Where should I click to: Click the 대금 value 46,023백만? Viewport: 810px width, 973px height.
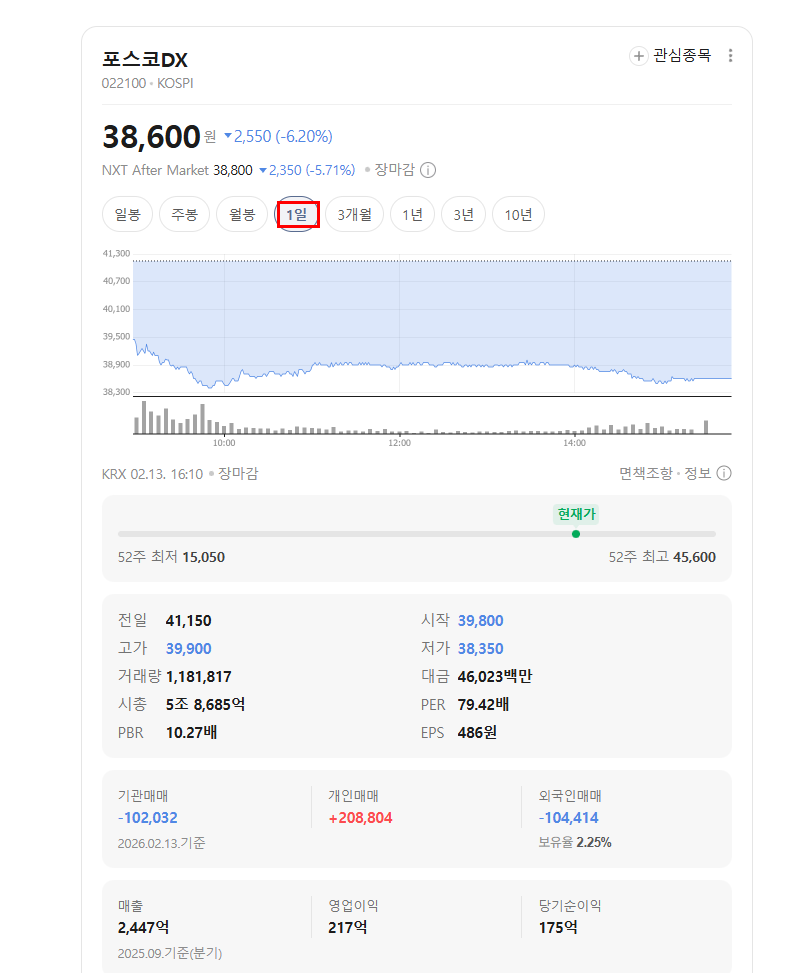[495, 676]
